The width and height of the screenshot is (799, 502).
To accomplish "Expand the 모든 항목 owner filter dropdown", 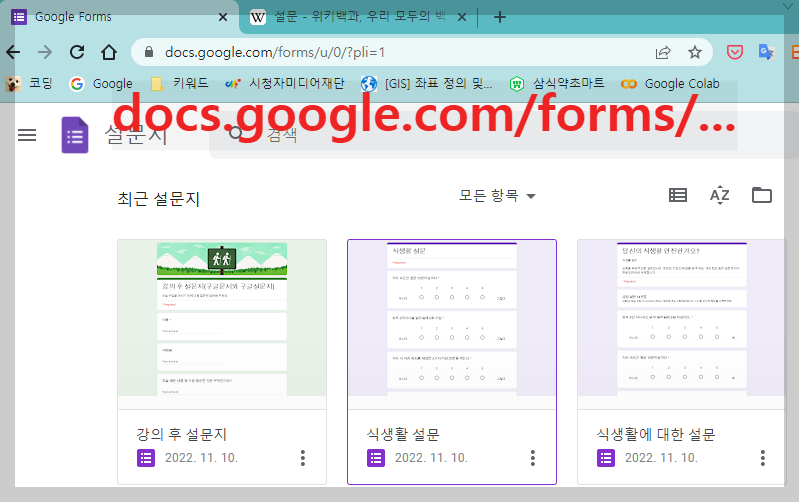I will click(x=497, y=195).
